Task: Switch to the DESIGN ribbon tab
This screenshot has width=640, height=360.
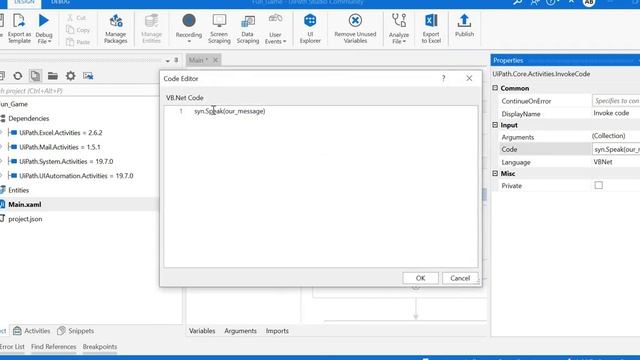Action: pos(24,2)
